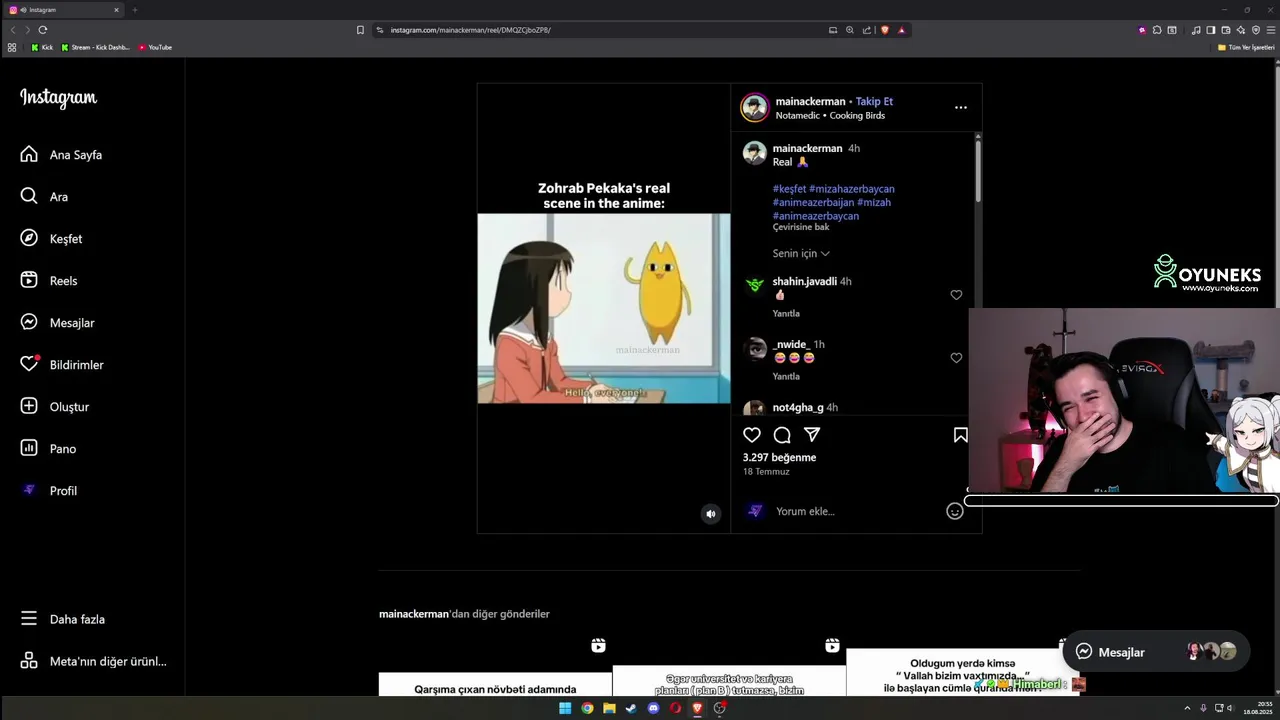Like the reel with the heart icon

coord(752,435)
